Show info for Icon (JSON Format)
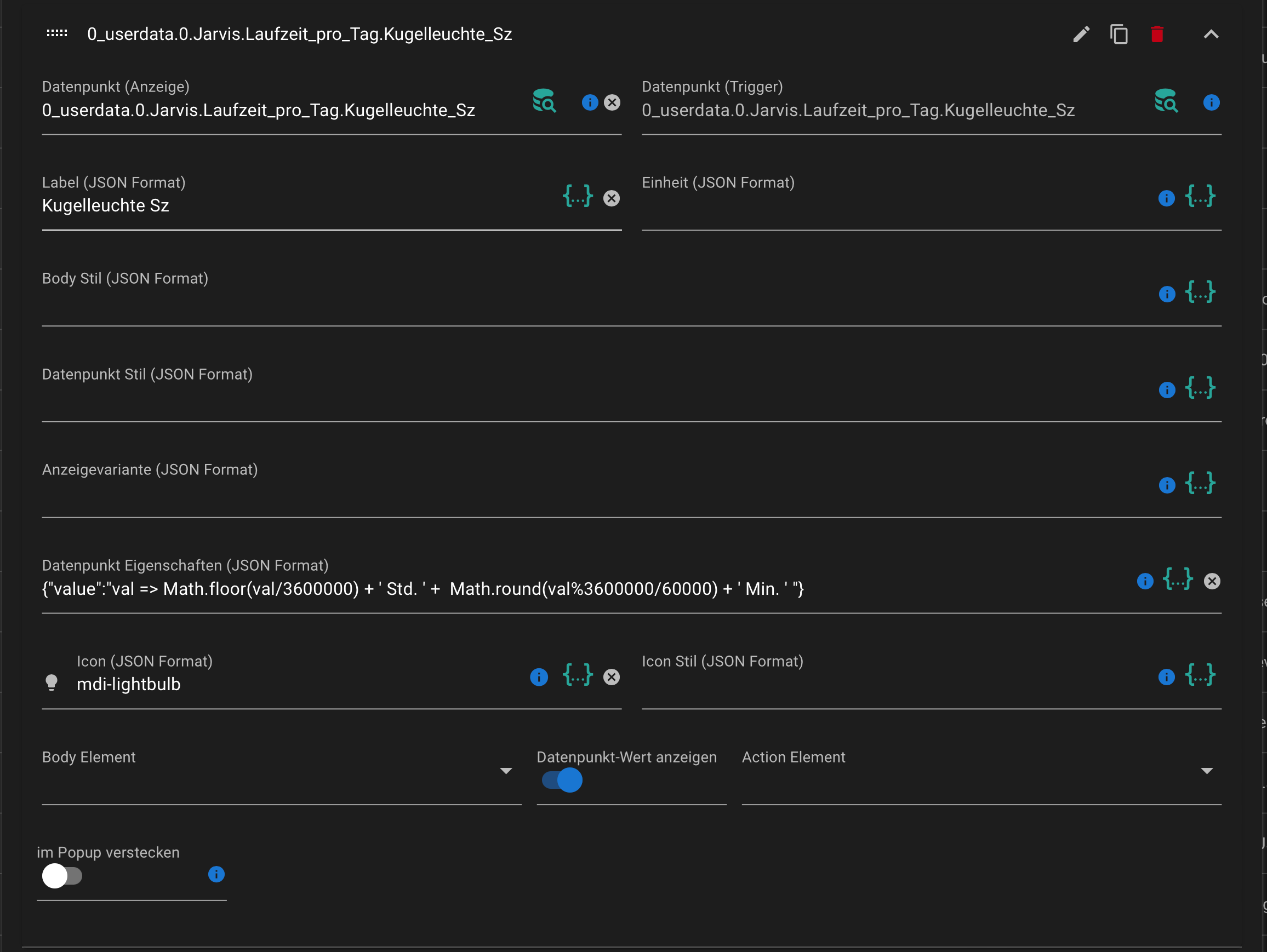The image size is (1267, 952). pyautogui.click(x=539, y=676)
